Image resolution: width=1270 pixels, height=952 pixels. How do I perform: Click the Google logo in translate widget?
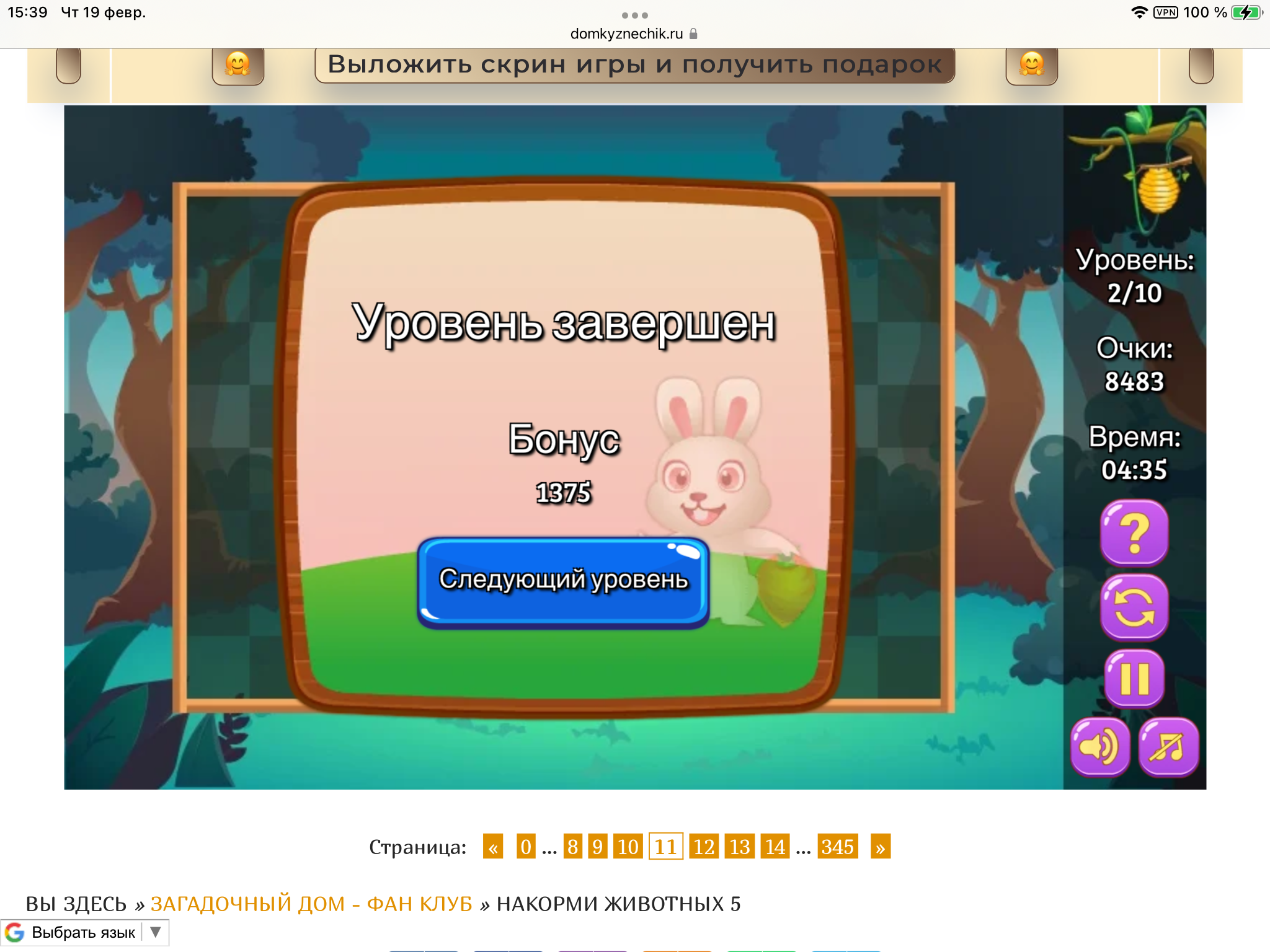[15, 932]
